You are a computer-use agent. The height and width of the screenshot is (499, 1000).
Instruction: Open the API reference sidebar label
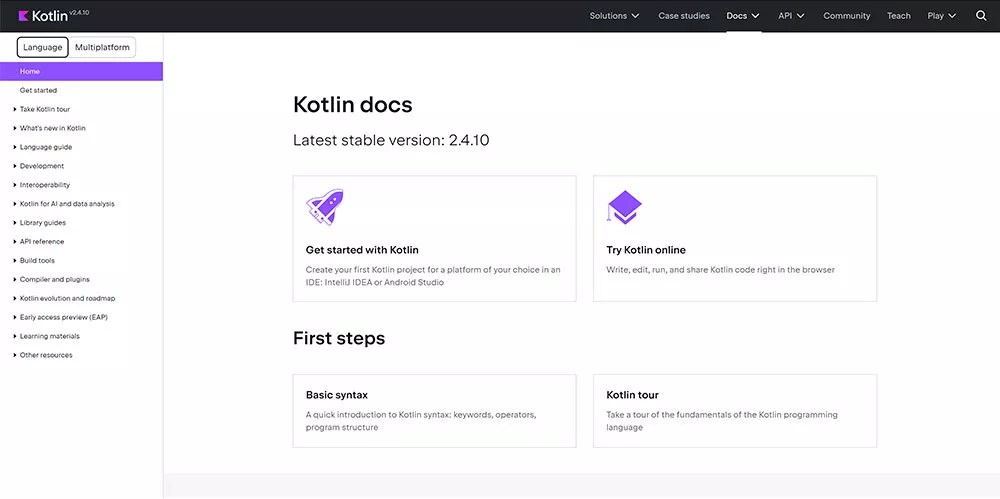[42, 242]
